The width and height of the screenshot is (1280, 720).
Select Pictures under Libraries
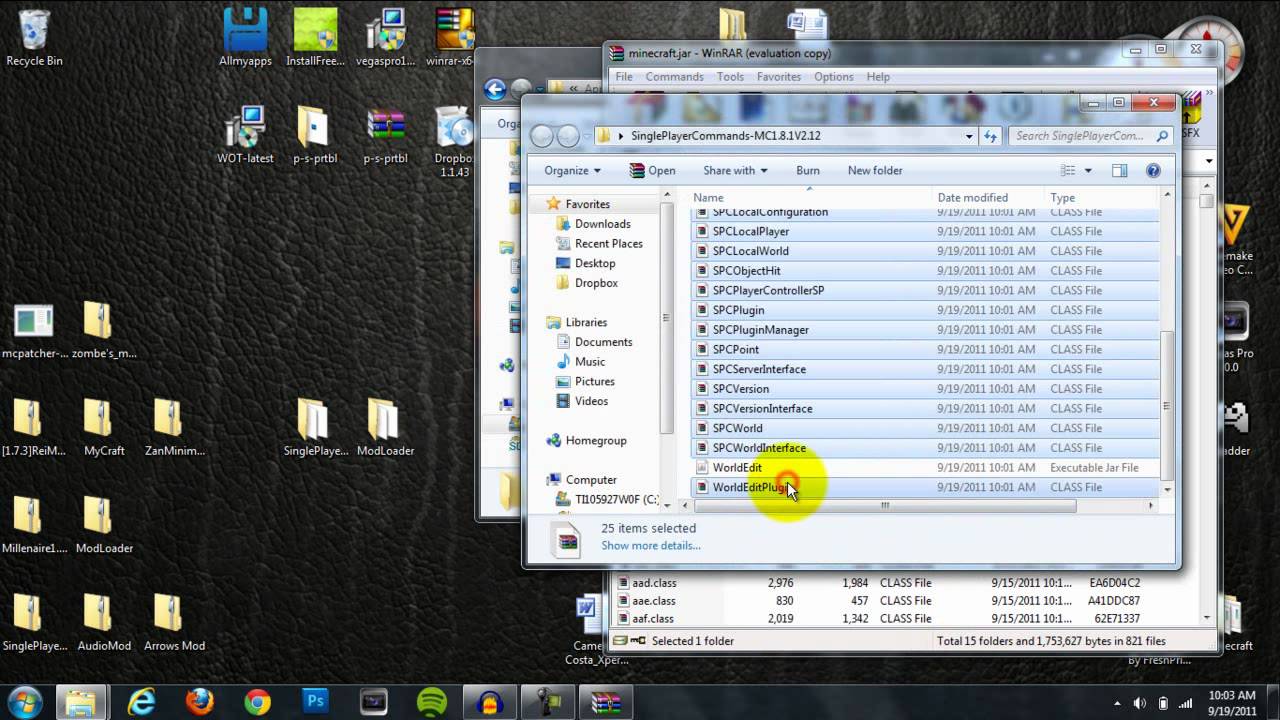[594, 381]
